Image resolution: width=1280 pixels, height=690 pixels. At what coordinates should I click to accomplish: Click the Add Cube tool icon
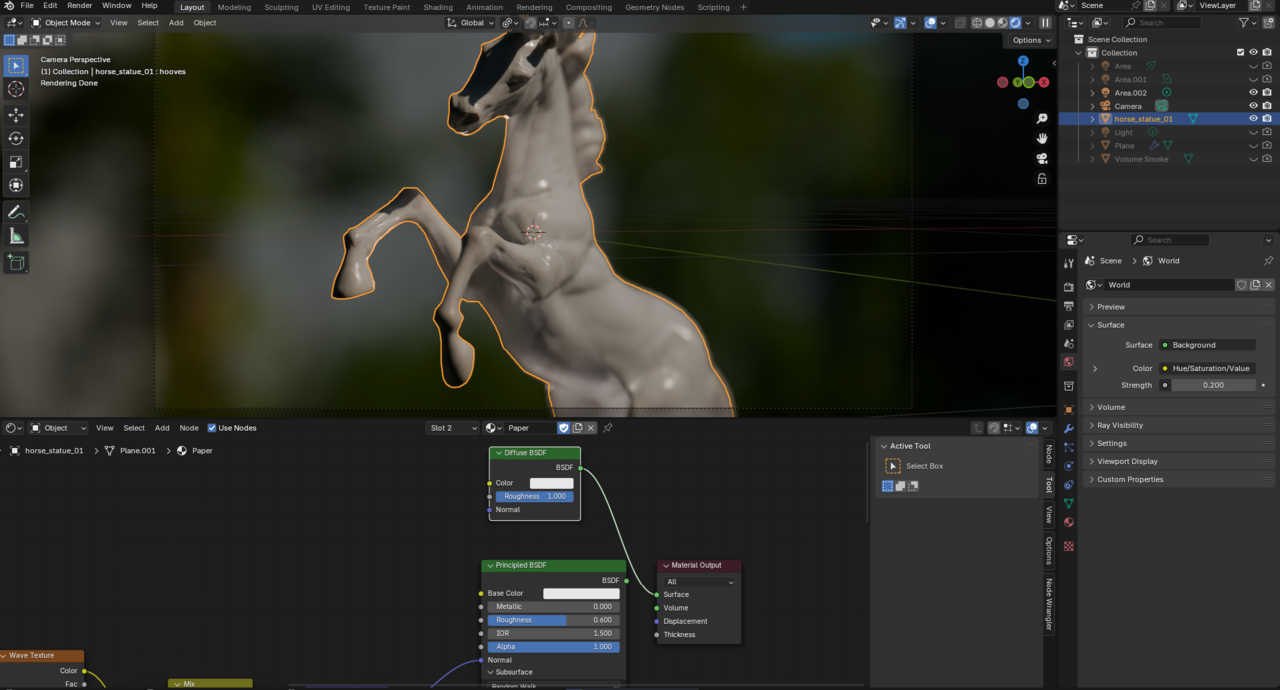[16, 263]
